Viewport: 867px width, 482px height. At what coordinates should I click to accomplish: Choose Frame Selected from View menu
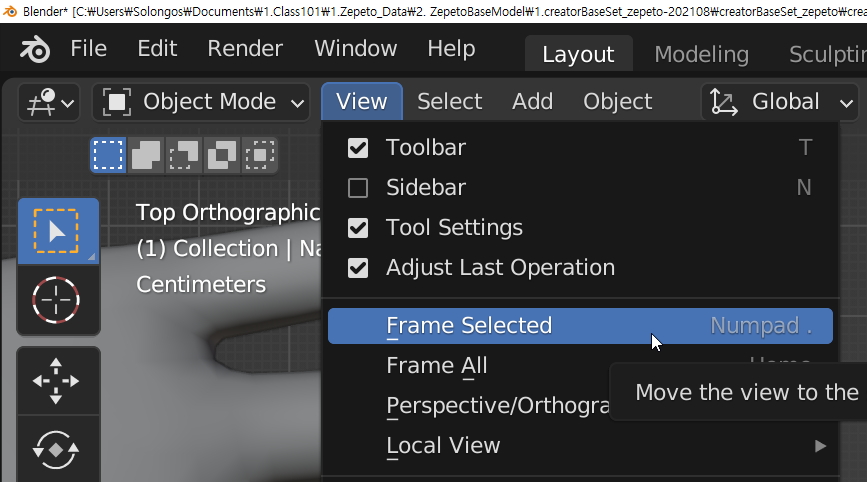click(x=580, y=326)
